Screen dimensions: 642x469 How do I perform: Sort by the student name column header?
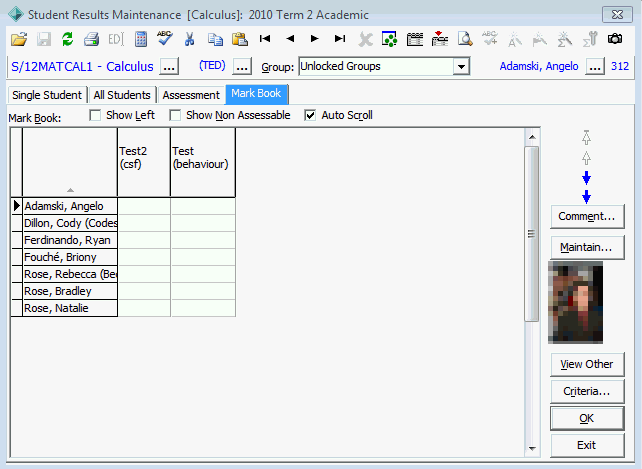[70, 162]
